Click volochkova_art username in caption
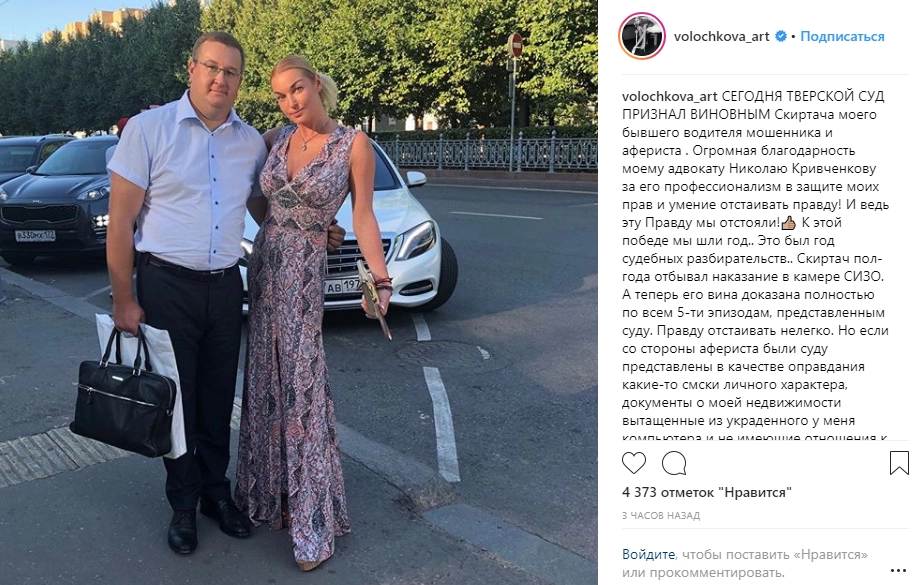The width and height of the screenshot is (912, 585). click(x=669, y=97)
